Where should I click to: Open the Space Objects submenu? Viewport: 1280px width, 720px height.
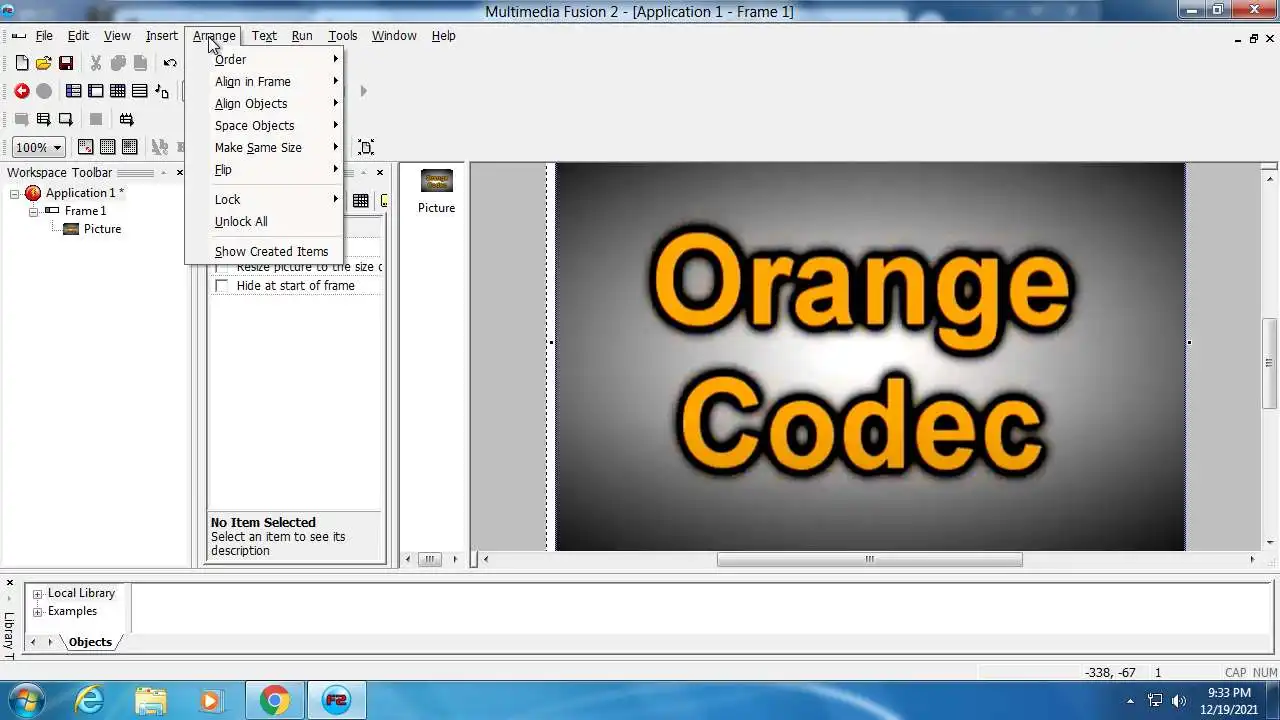[264, 125]
